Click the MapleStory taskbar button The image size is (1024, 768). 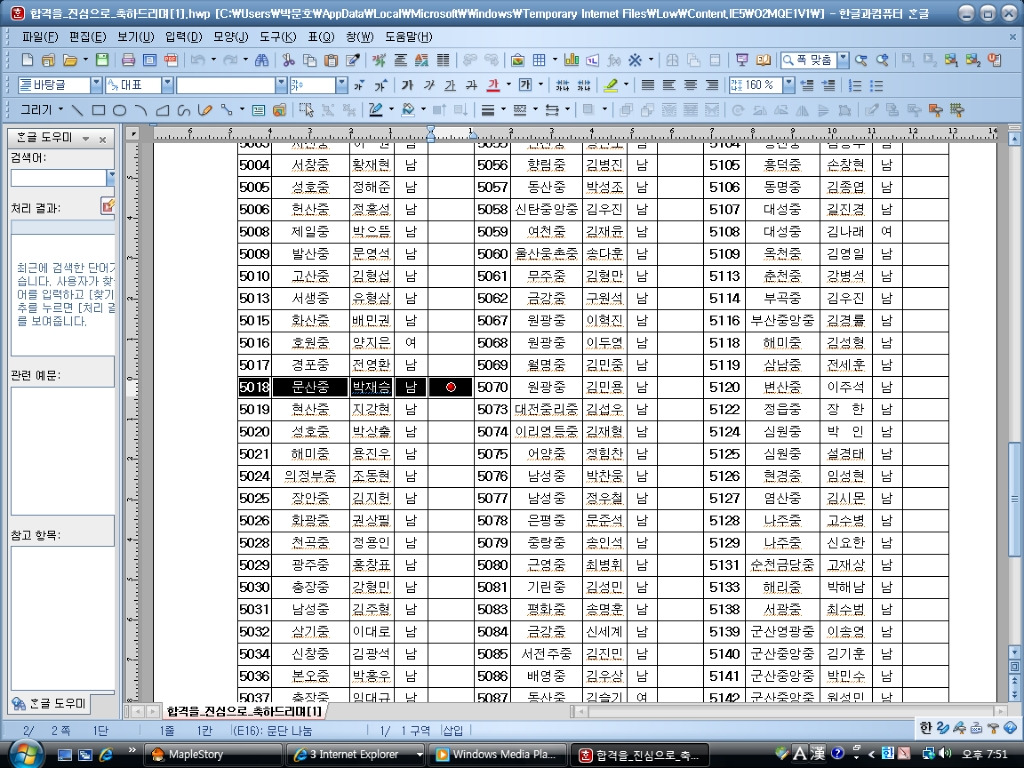click(x=213, y=754)
